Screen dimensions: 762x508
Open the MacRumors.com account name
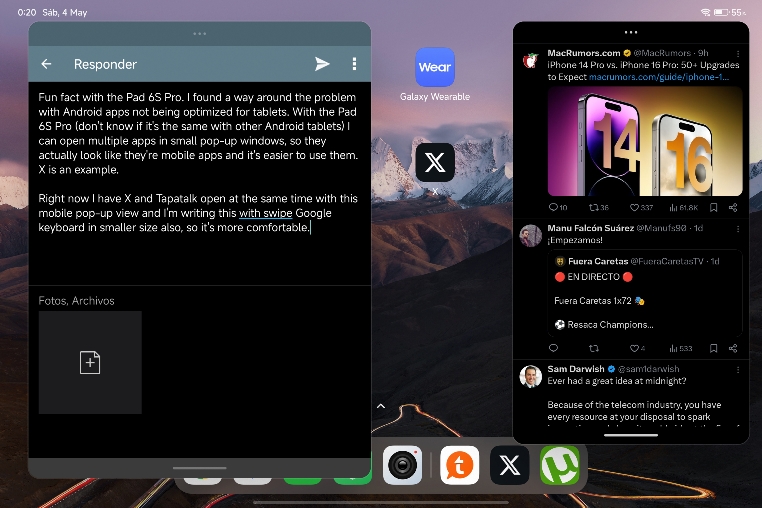584,53
